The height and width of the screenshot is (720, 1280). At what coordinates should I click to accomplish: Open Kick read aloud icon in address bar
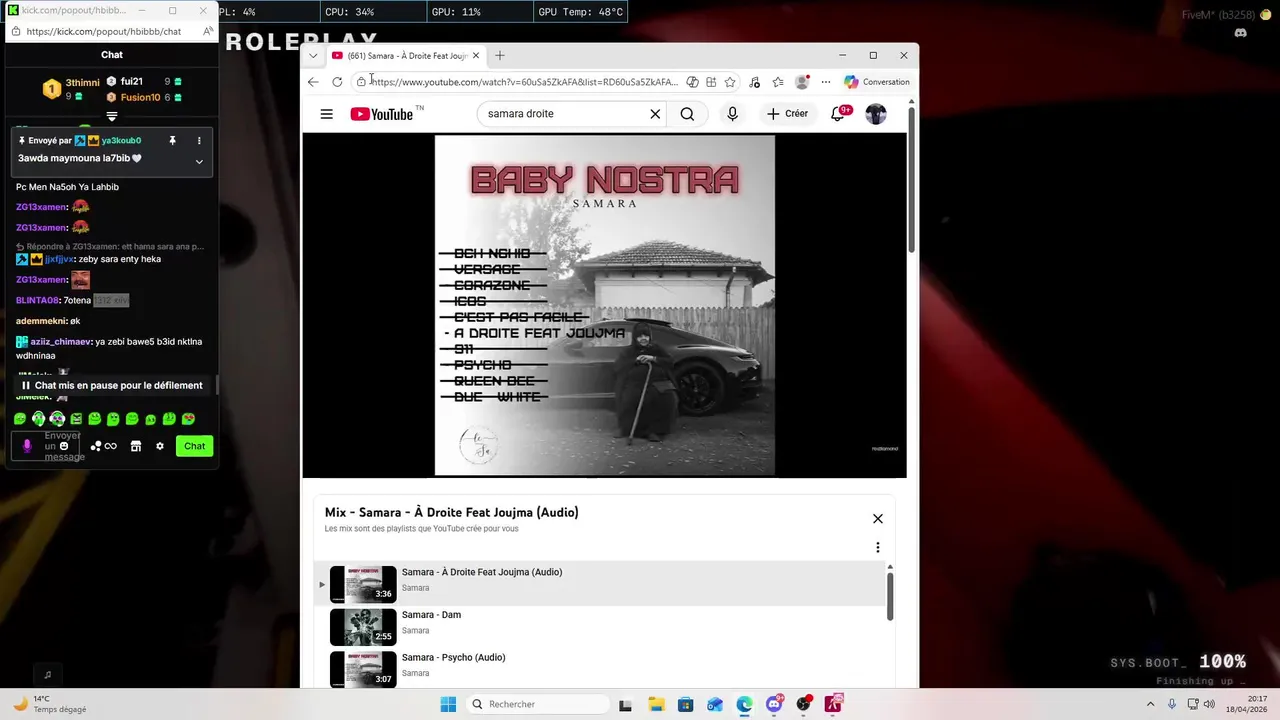(207, 31)
